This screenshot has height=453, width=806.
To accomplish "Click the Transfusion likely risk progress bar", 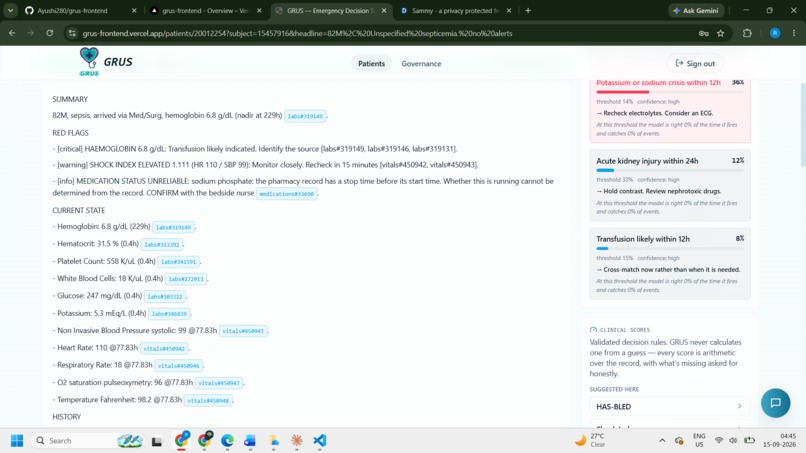I will click(x=669, y=248).
